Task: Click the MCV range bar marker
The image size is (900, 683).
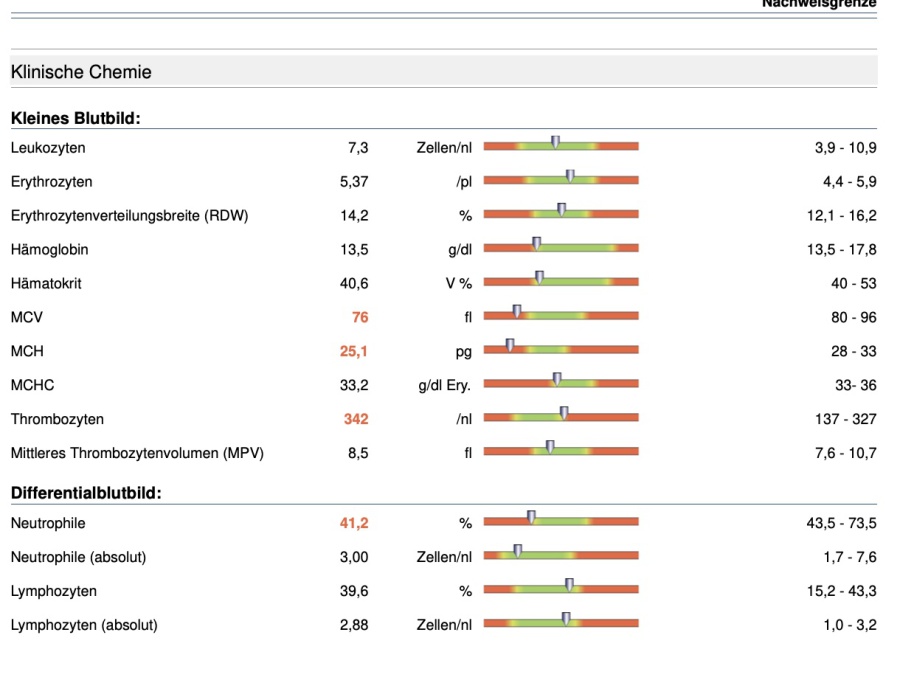Action: pyautogui.click(x=517, y=312)
